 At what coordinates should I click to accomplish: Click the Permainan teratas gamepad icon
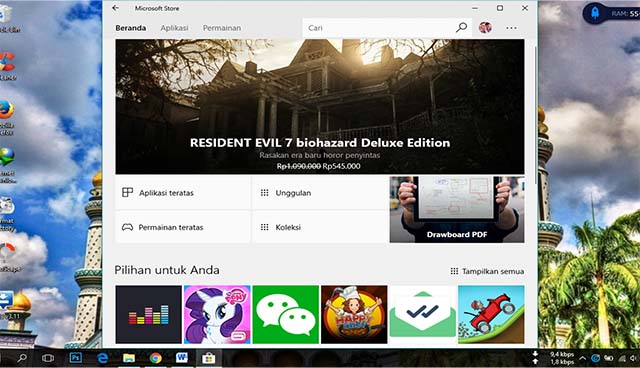(127, 227)
